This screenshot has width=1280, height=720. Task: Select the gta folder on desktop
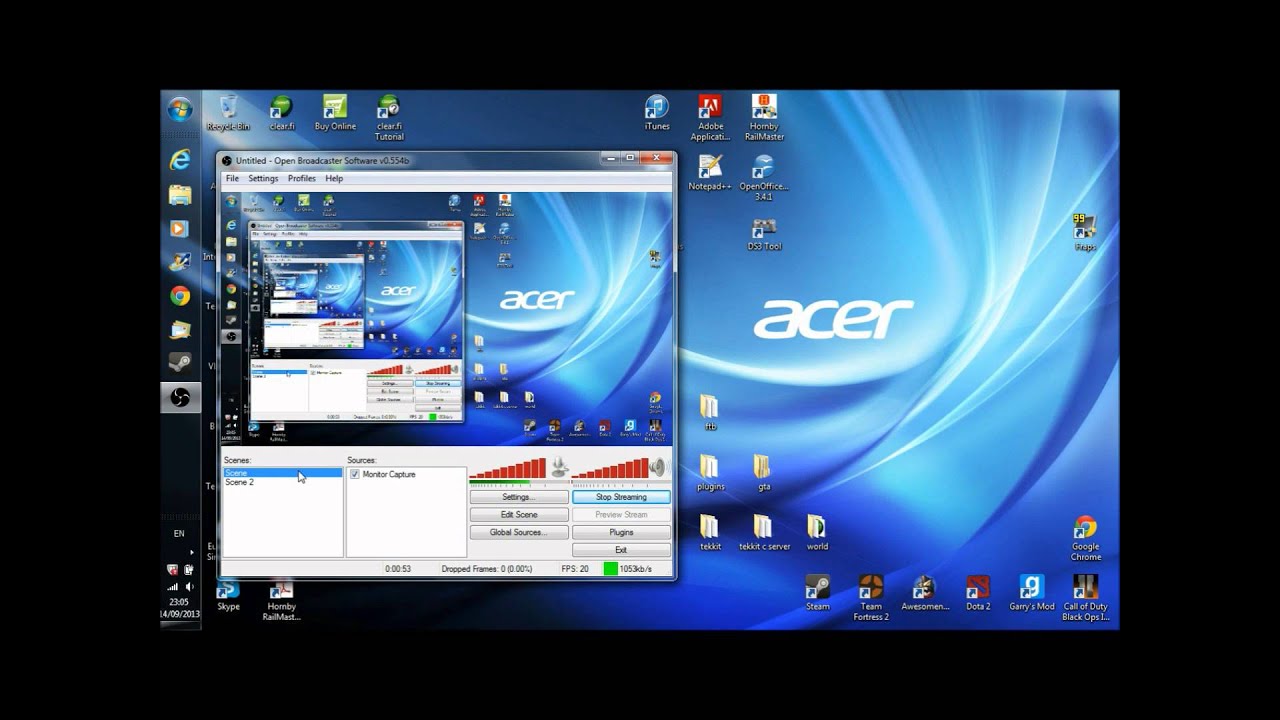[x=764, y=473]
